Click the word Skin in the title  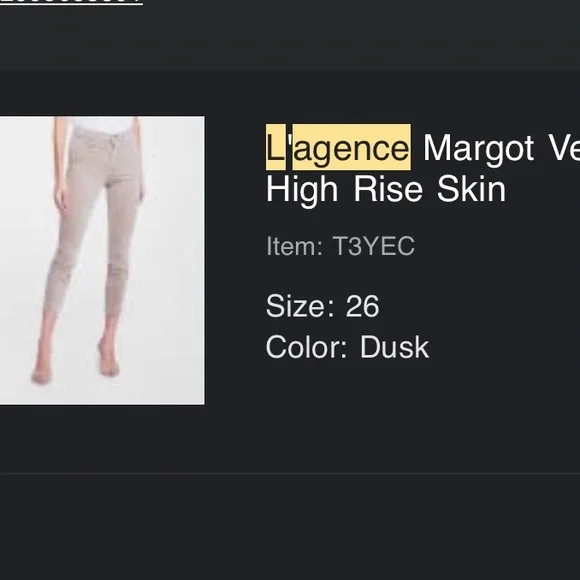tap(471, 189)
